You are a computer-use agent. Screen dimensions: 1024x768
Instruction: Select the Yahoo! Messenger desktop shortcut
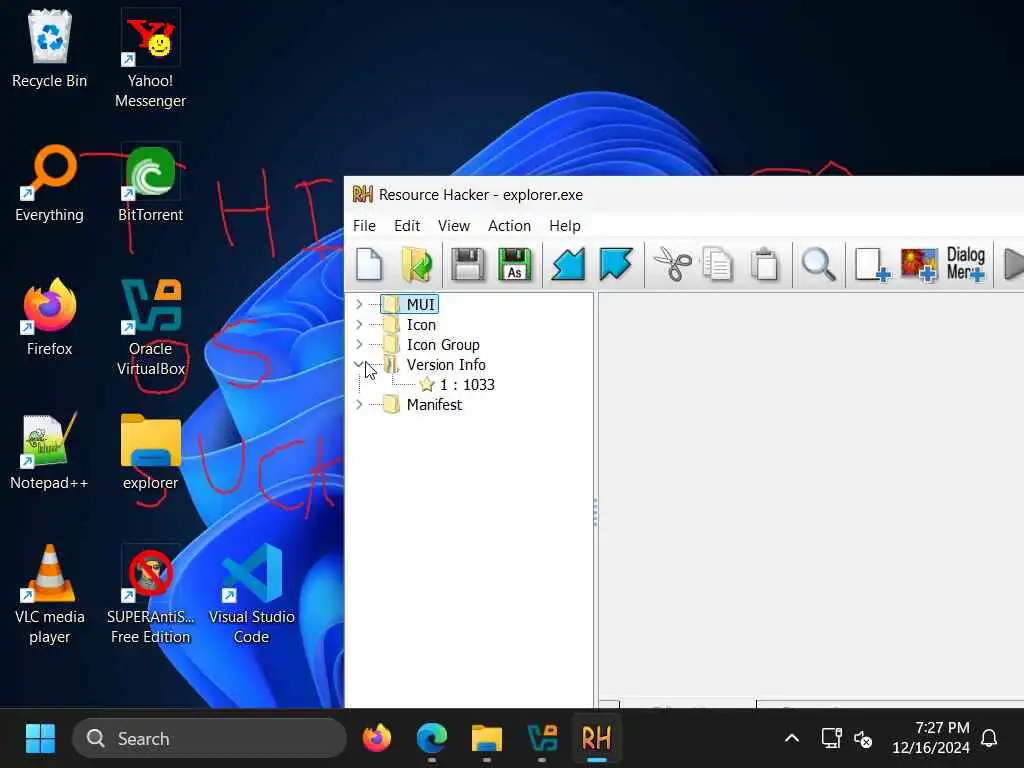[x=150, y=59]
